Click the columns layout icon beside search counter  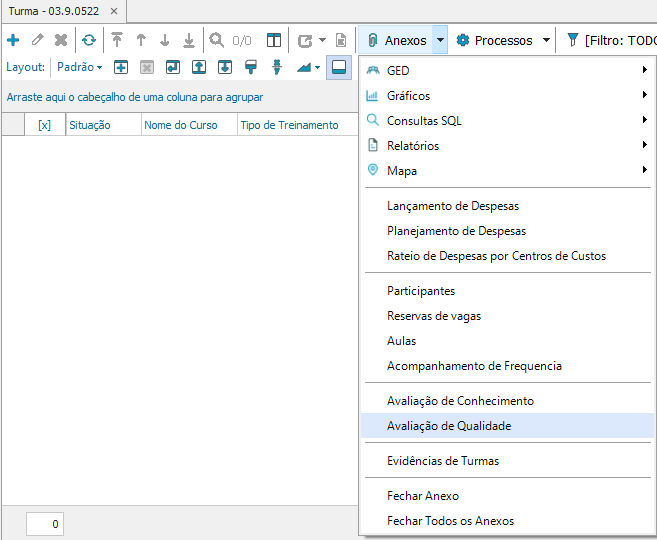[x=274, y=41]
